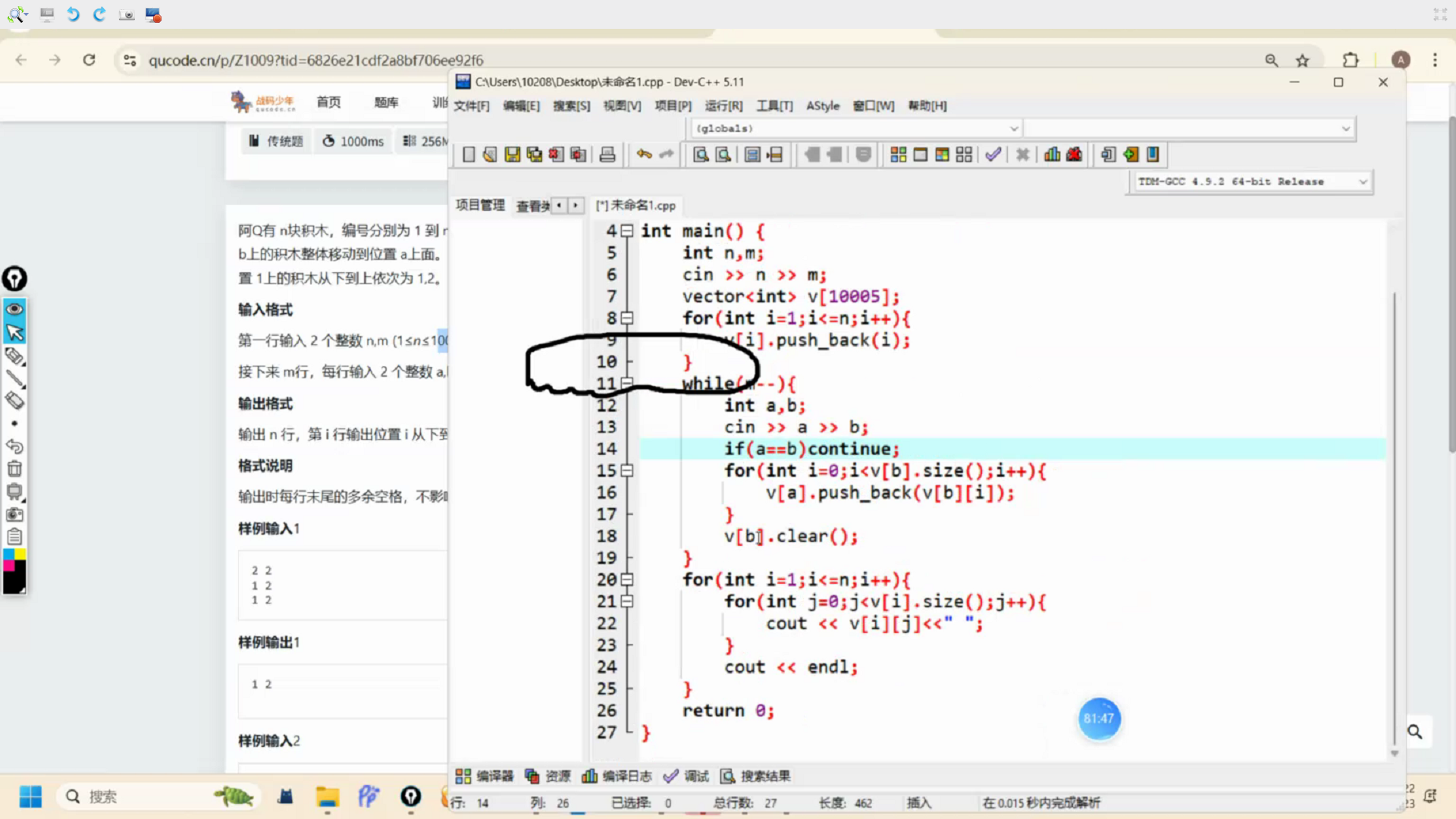This screenshot has height=819, width=1456.
Task: Click the 首页 link on qucode page
Action: coord(328,102)
